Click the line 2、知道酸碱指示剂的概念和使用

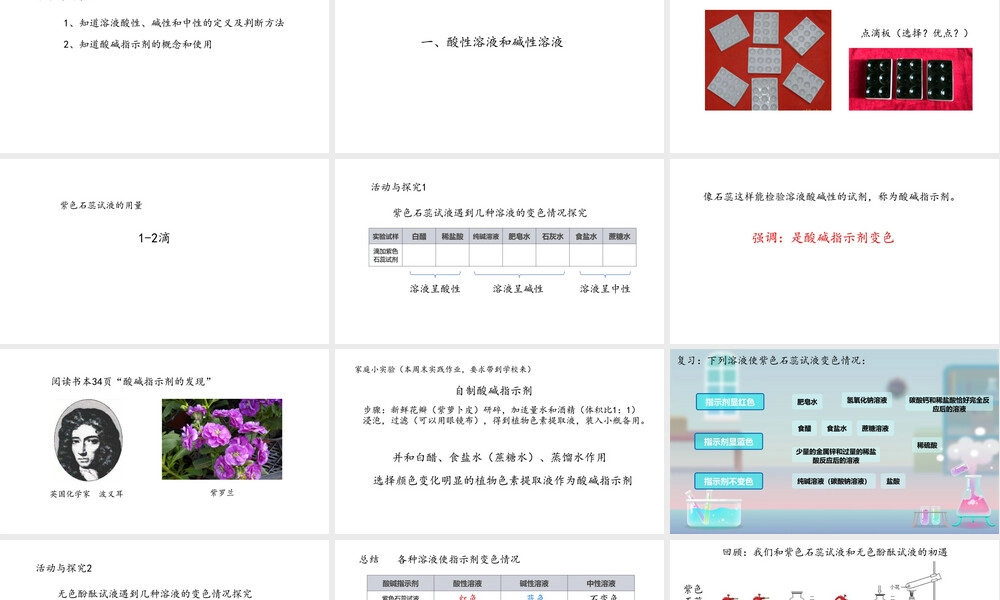[x=137, y=44]
